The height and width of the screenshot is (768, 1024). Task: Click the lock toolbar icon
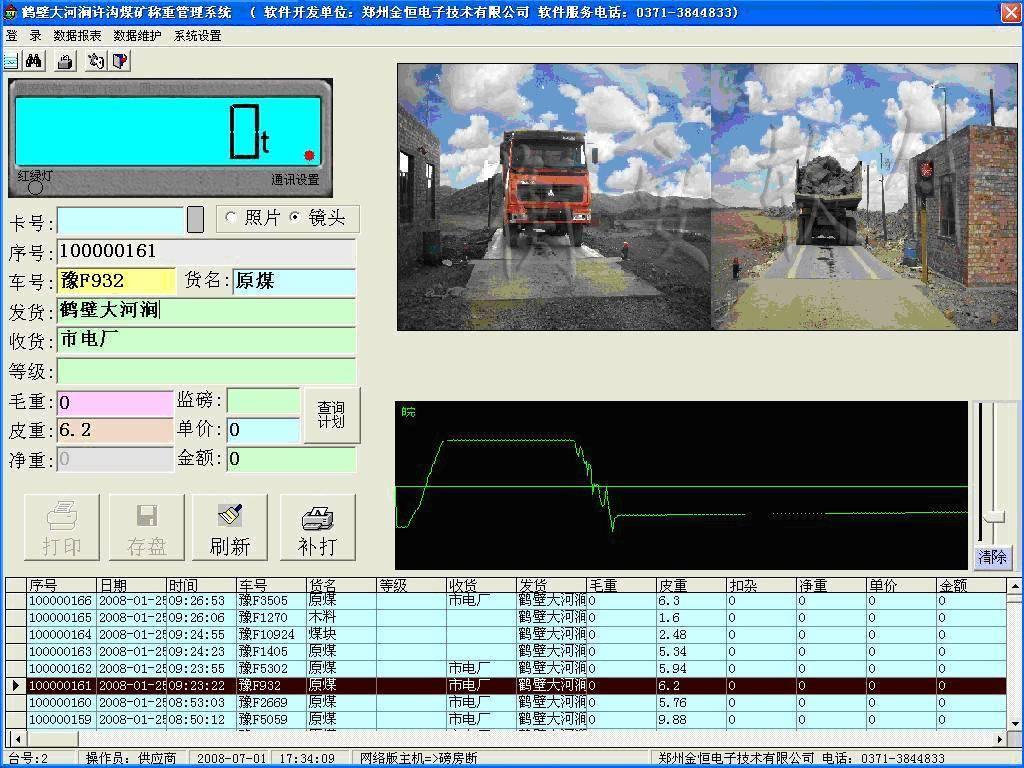pos(65,61)
